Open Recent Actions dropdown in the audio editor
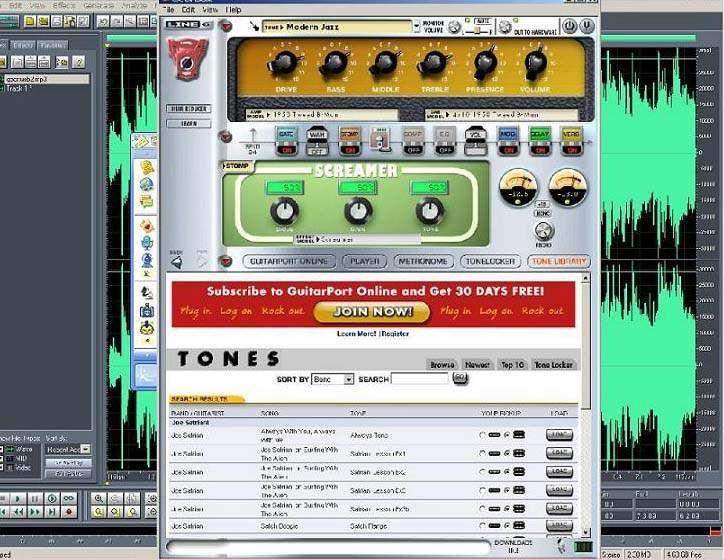This screenshot has height=559, width=724. pos(68,449)
